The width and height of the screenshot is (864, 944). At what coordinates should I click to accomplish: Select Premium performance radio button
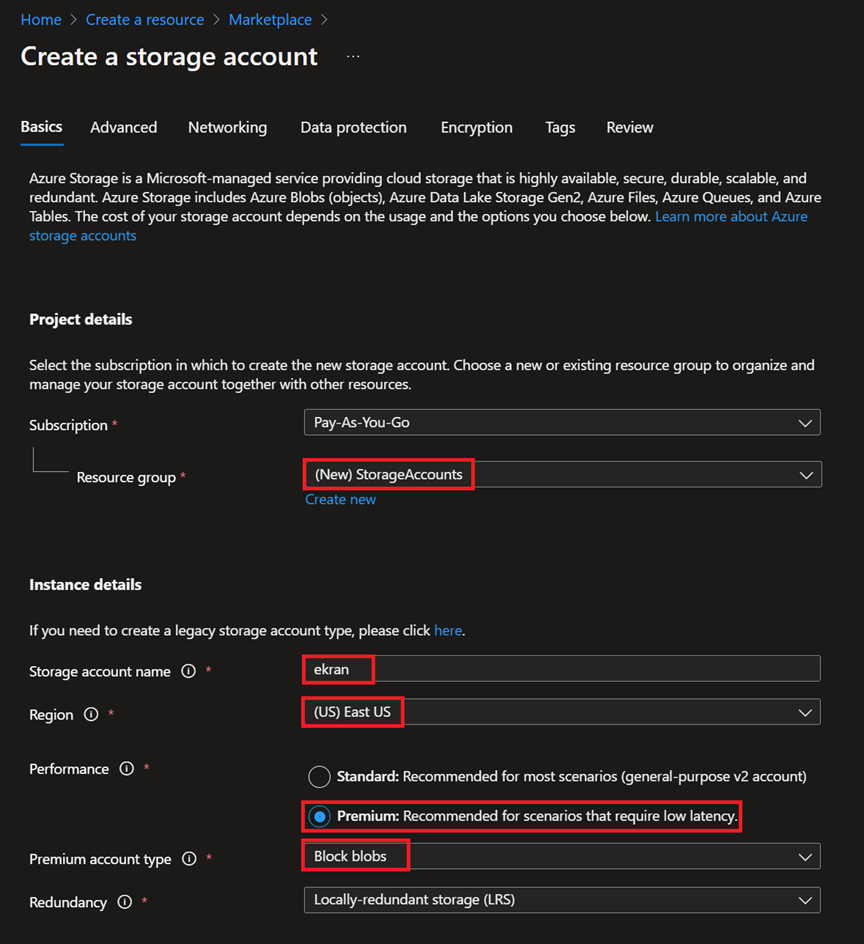click(x=319, y=817)
